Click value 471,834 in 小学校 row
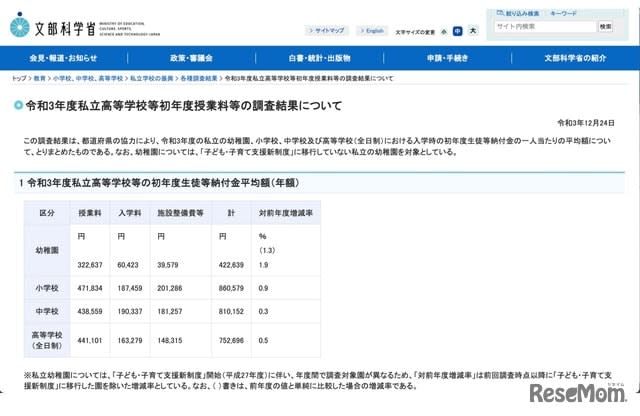This screenshot has height=416, width=640. [90, 288]
